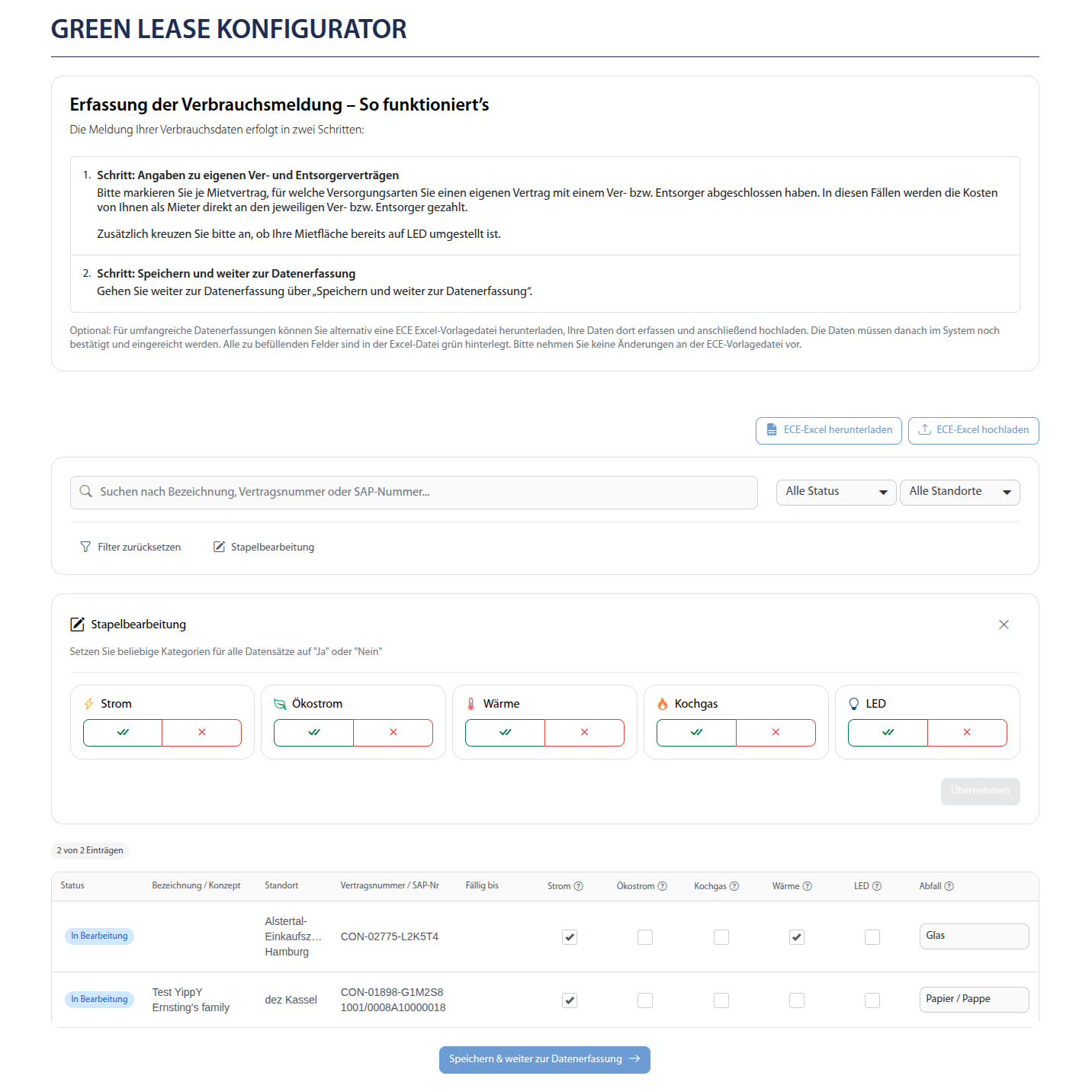The width and height of the screenshot is (1092, 1092).
Task: Click Speichern & weiter zur Datenerfassung
Action: (544, 1059)
